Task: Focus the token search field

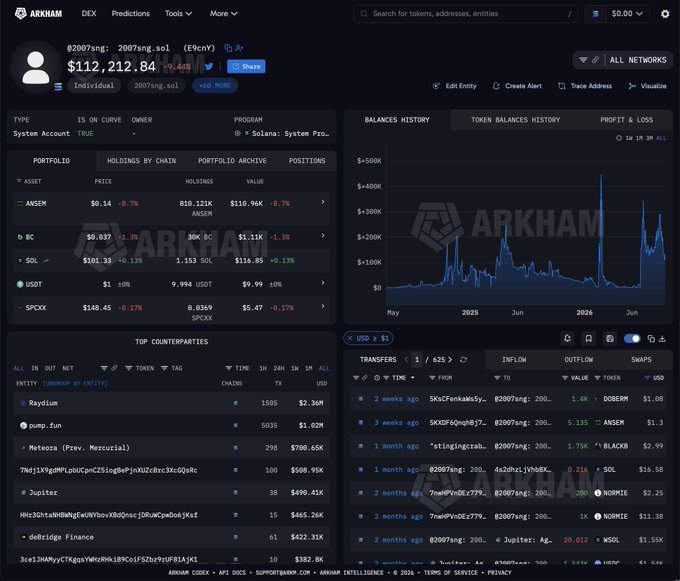Action: point(465,14)
